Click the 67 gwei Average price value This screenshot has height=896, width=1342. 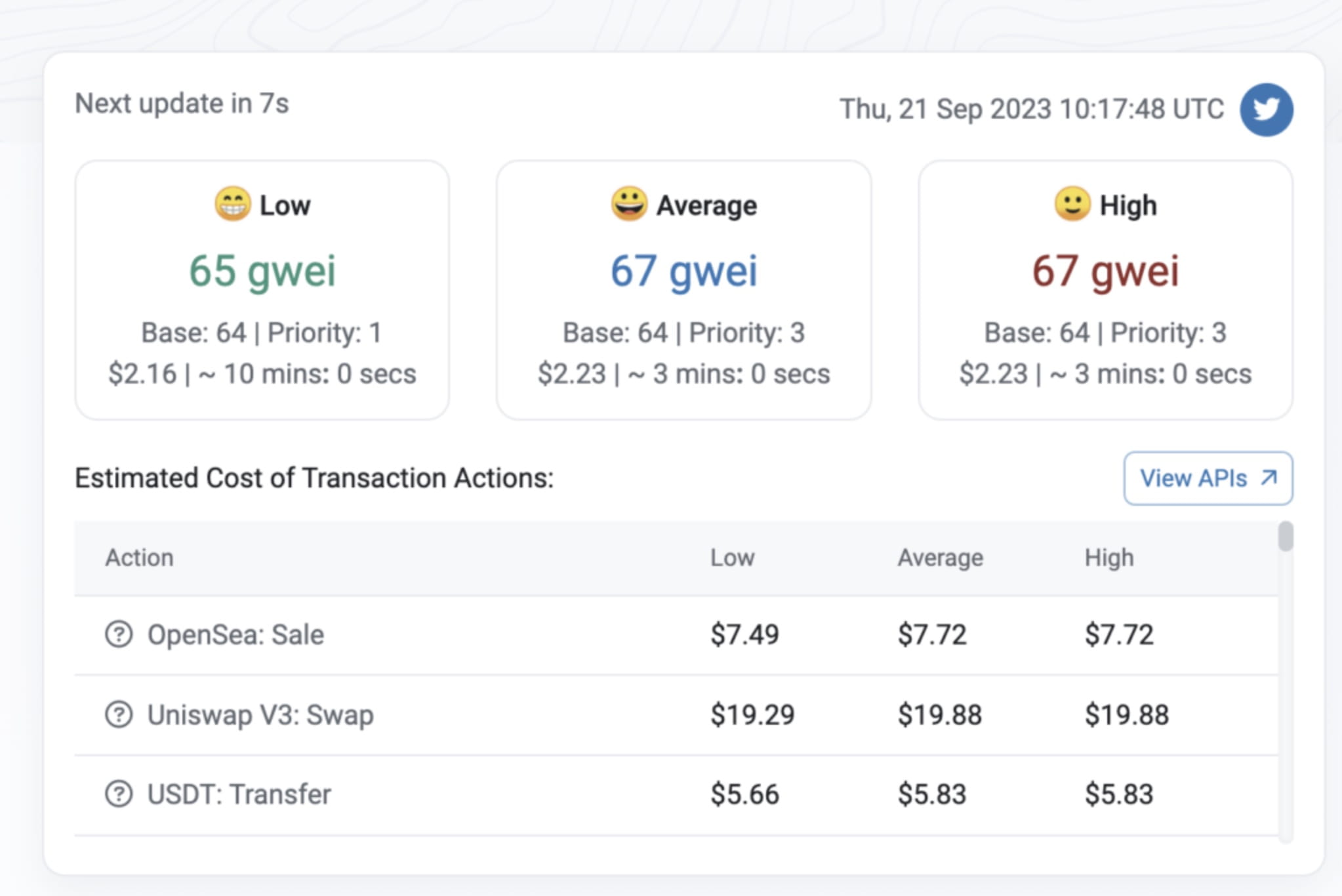point(684,272)
